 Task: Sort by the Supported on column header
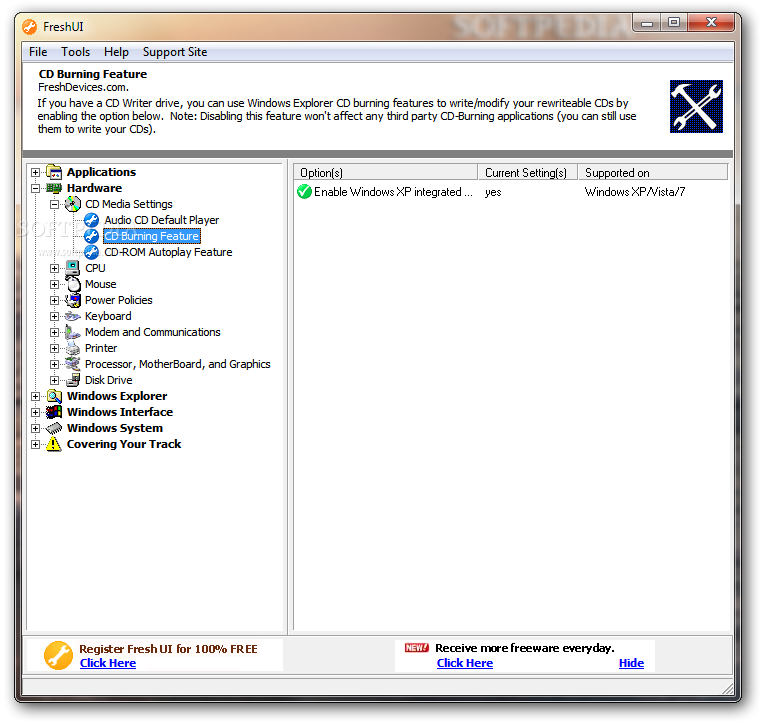(653, 172)
